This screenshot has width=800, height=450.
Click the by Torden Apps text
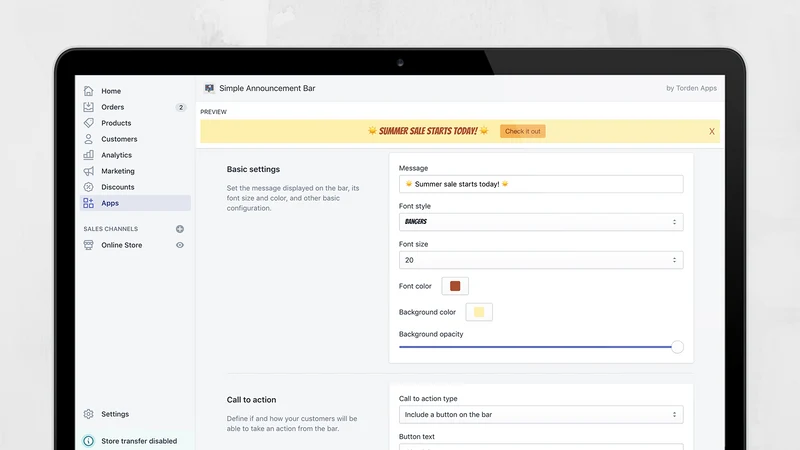point(691,88)
